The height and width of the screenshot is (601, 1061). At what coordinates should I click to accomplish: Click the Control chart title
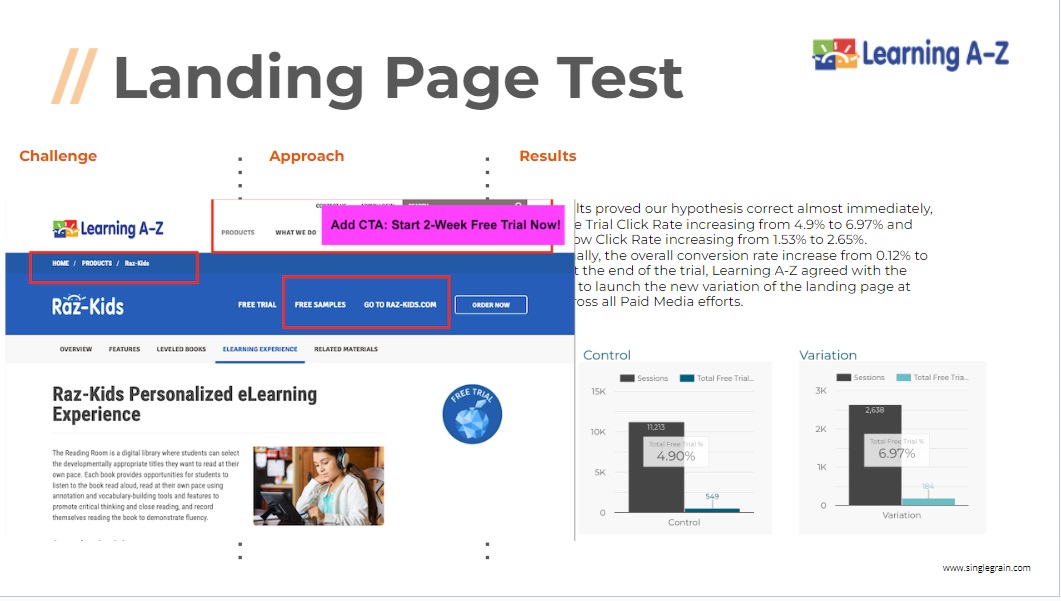click(x=606, y=355)
